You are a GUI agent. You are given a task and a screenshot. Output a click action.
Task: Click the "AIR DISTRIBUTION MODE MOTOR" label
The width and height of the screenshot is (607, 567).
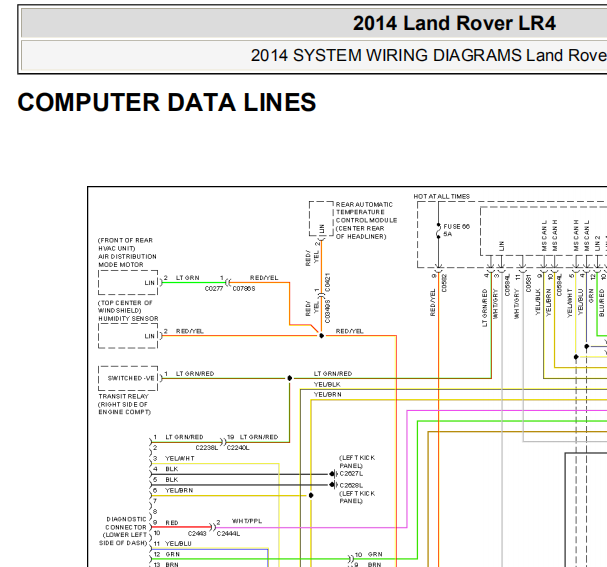(x=127, y=260)
